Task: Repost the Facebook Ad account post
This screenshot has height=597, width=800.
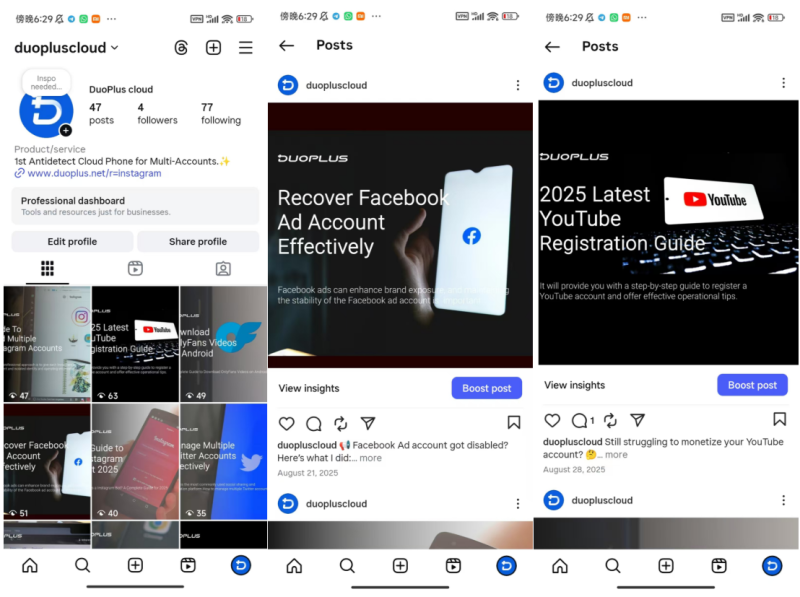Action: 341,424
